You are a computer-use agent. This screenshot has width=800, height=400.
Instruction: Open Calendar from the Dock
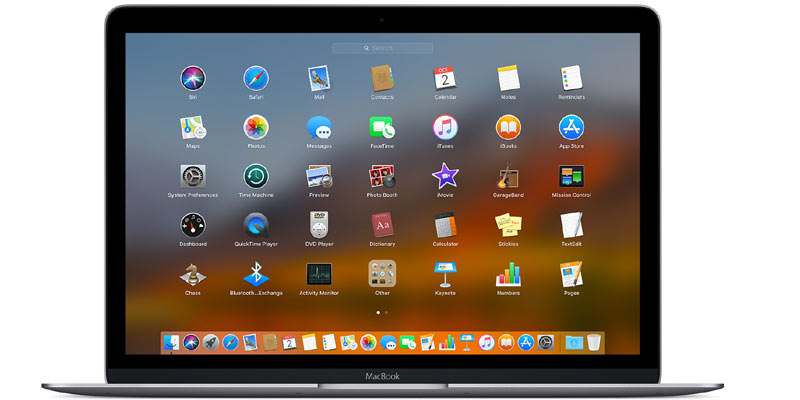coord(289,342)
